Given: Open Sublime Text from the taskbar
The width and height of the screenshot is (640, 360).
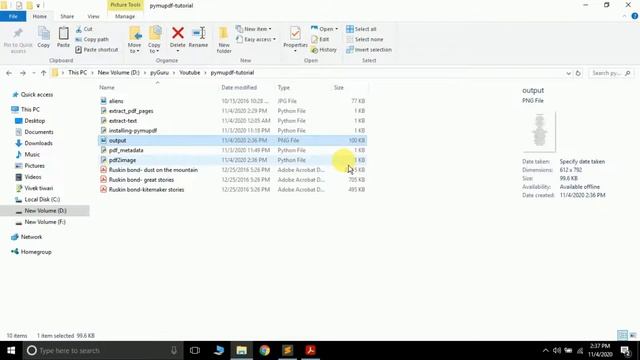Looking at the screenshot, I should tap(287, 350).
